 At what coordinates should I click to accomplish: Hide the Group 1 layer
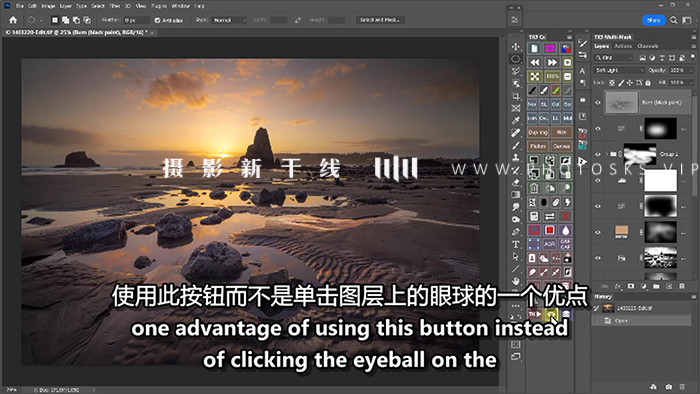coord(598,154)
